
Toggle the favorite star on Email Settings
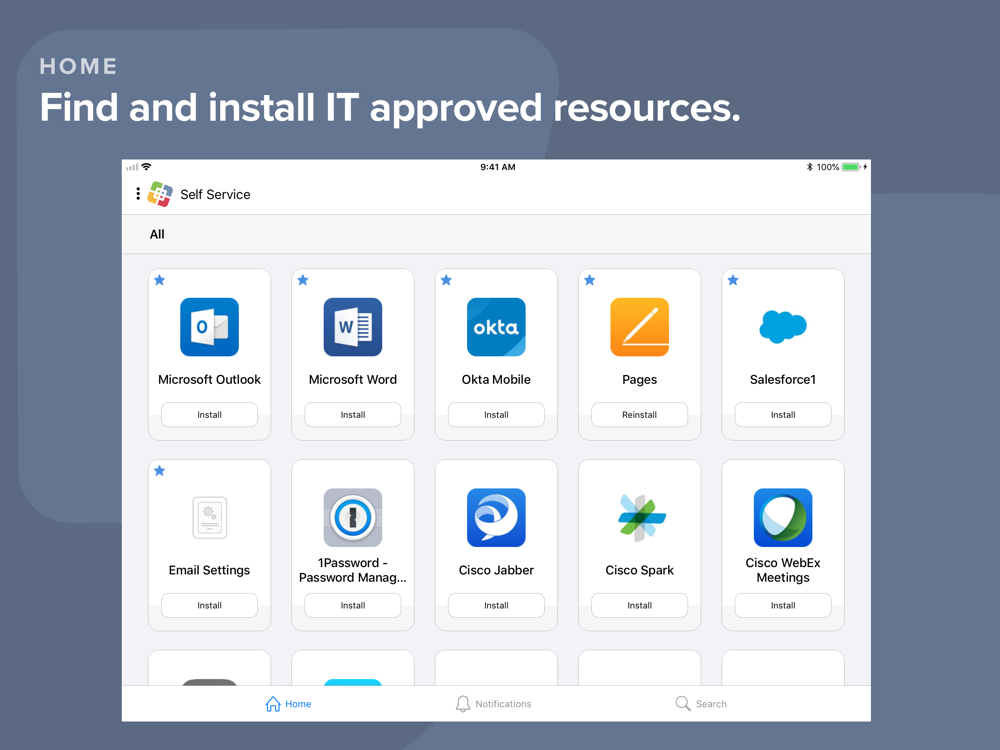(x=159, y=471)
